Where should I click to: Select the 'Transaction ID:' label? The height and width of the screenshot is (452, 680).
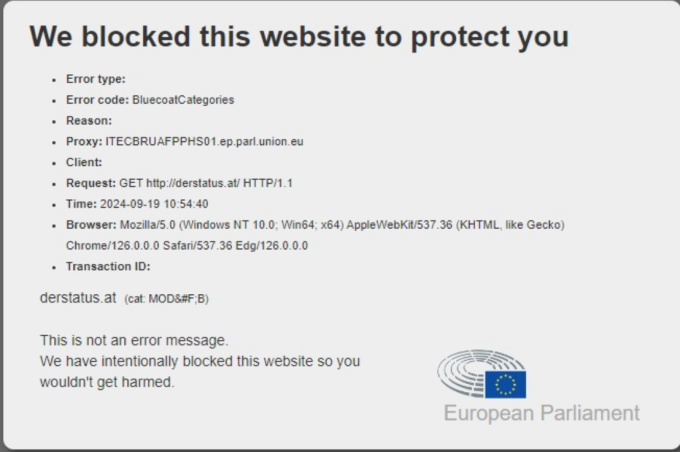coord(108,266)
